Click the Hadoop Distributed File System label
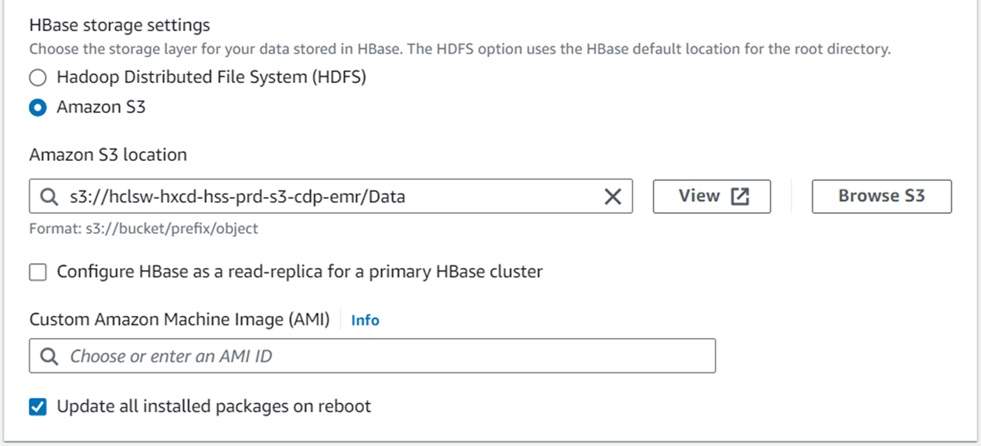This screenshot has width=981, height=446. [x=211, y=77]
